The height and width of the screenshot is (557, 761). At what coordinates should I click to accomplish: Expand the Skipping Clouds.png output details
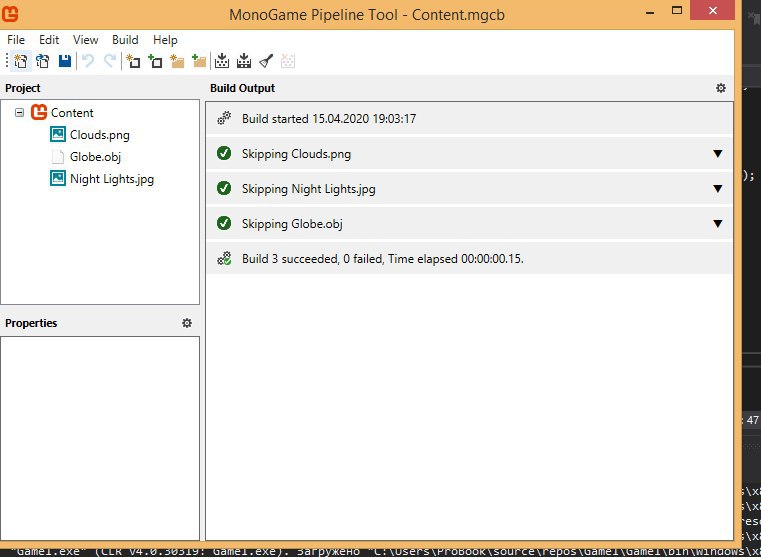pos(717,154)
